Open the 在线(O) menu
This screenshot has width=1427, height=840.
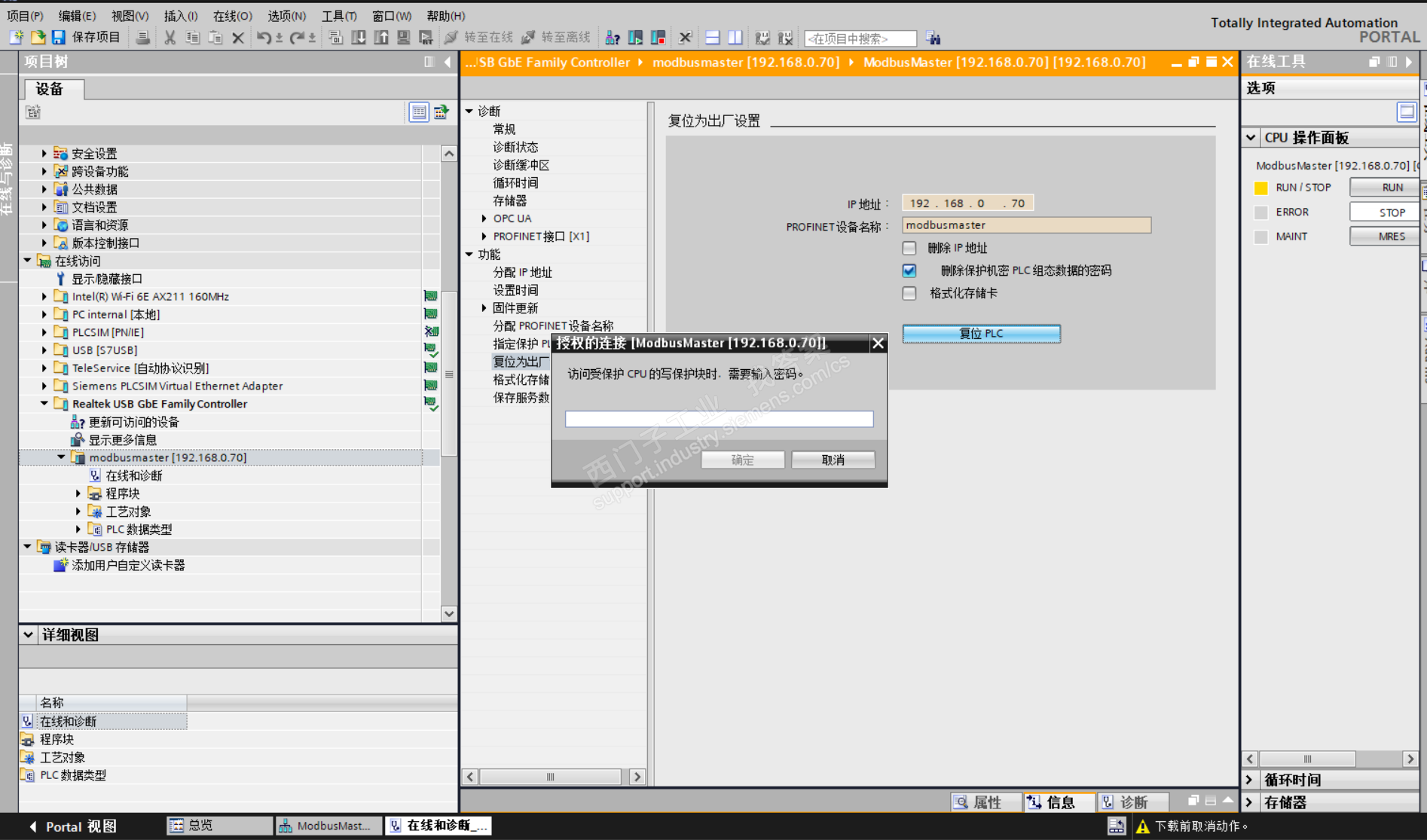[233, 16]
